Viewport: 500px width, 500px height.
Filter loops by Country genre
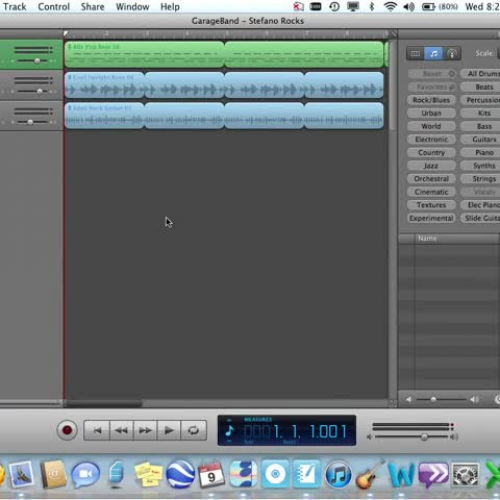coord(431,153)
